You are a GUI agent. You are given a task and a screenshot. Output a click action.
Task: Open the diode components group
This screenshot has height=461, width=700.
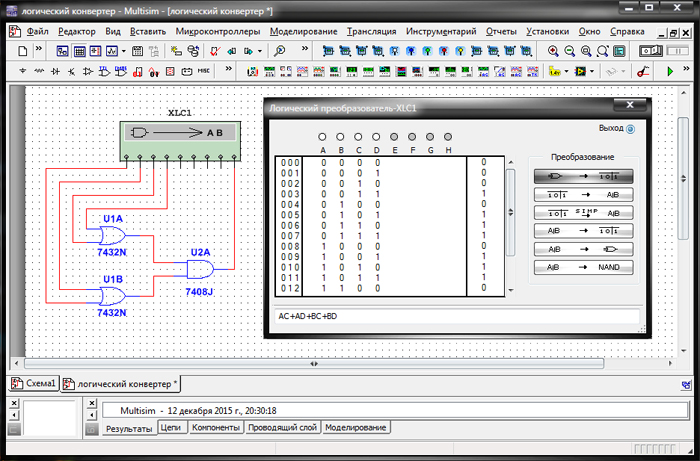(x=55, y=71)
